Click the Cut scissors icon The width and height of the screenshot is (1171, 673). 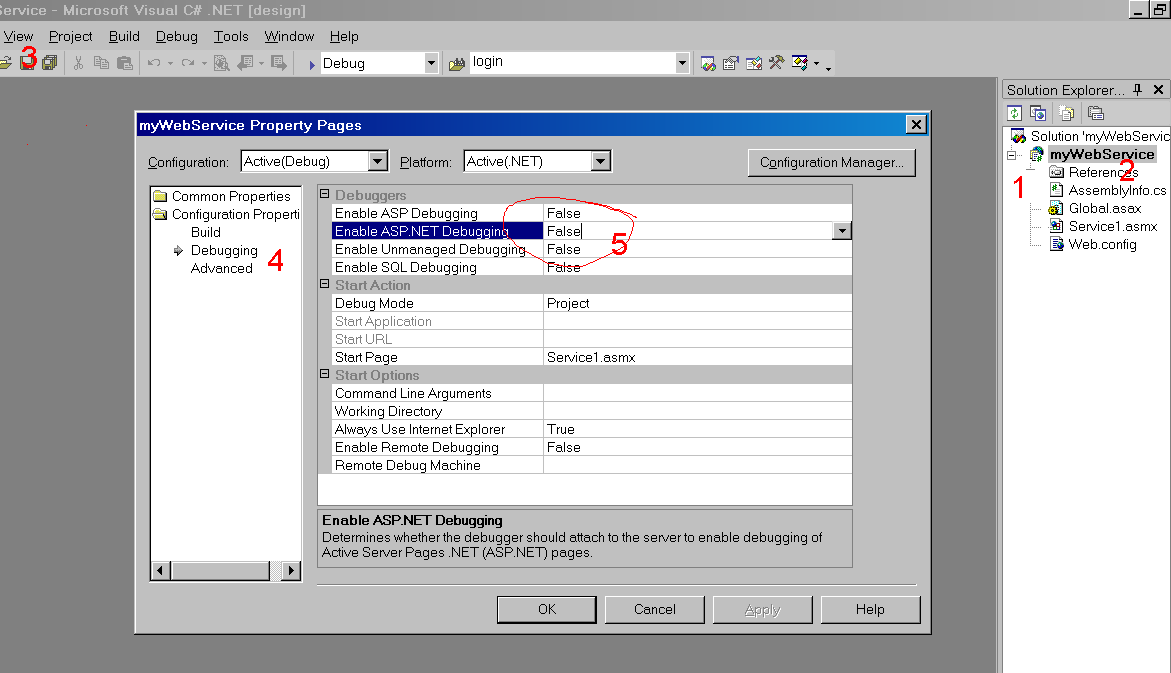pos(78,63)
